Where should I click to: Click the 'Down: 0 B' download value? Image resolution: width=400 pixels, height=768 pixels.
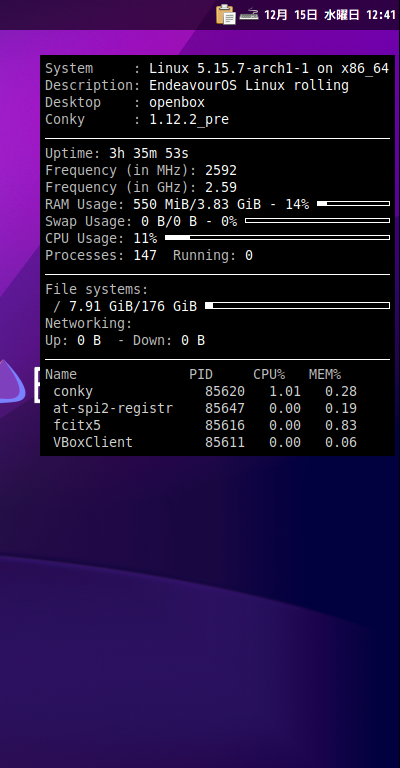coord(168,340)
